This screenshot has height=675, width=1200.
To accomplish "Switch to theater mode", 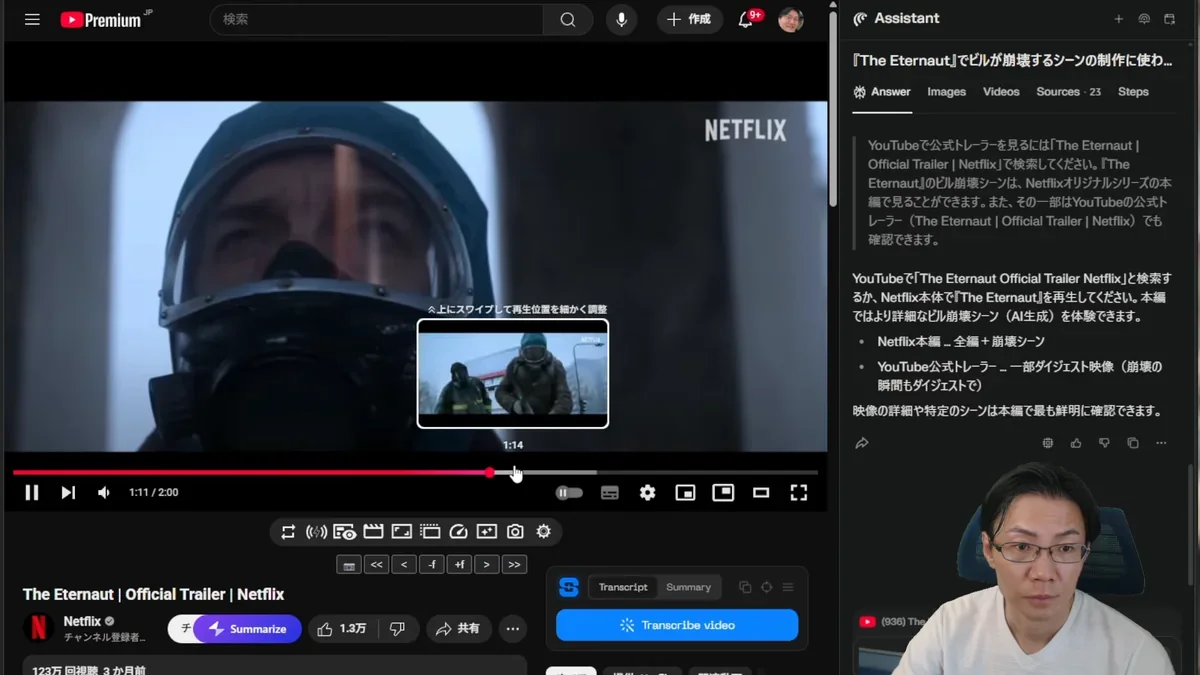I will (x=761, y=493).
